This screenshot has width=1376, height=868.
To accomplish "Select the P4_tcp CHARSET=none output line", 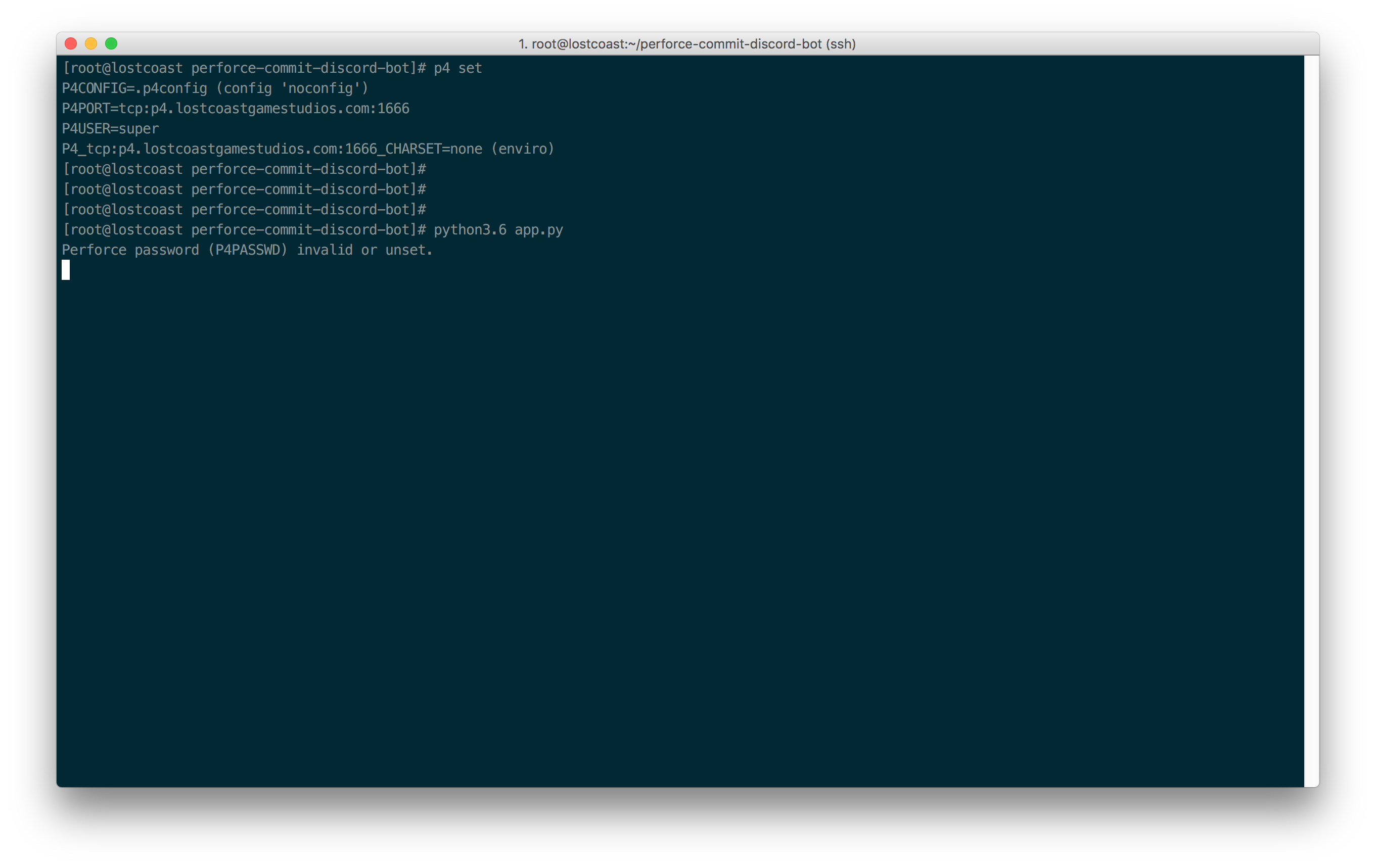I will click(x=307, y=149).
